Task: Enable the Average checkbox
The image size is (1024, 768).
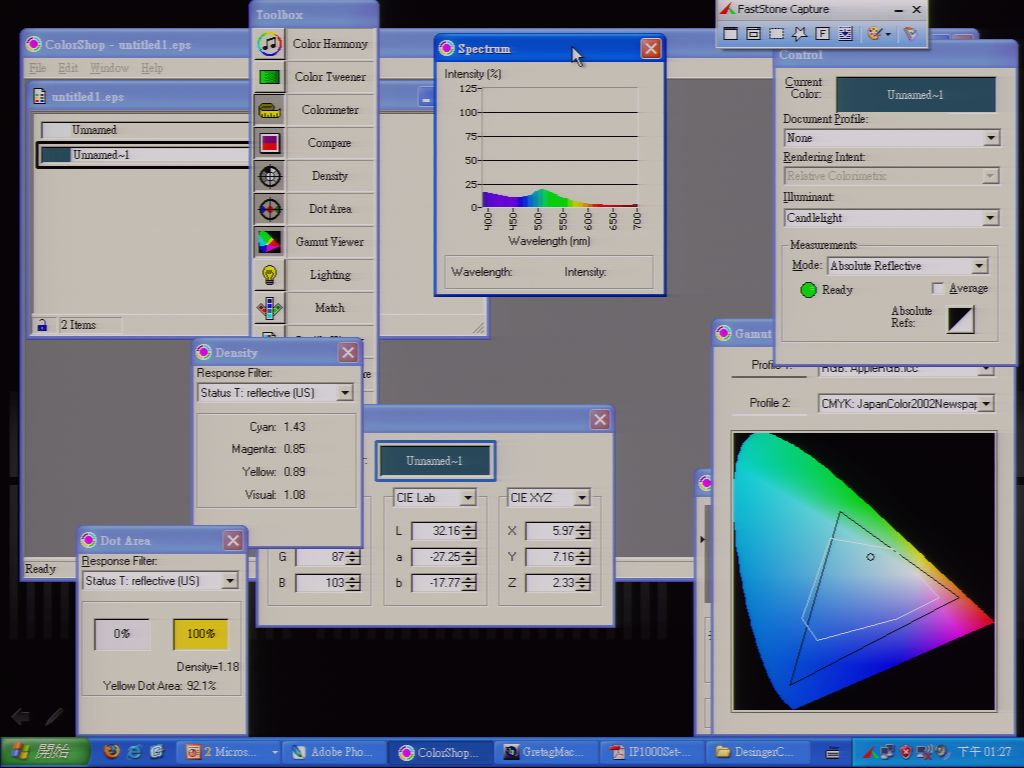Action: [938, 288]
